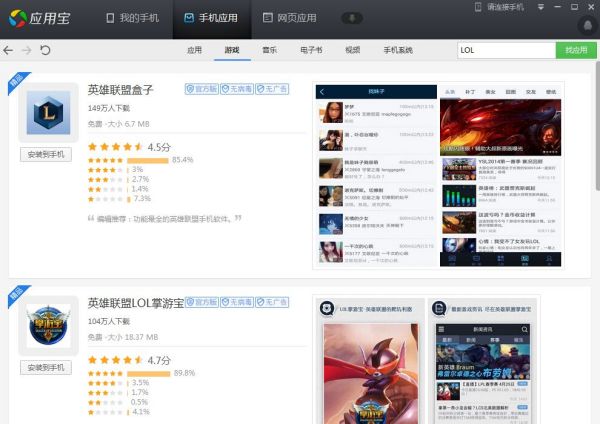
Task: Click the search field containing LOL
Action: 505,49
